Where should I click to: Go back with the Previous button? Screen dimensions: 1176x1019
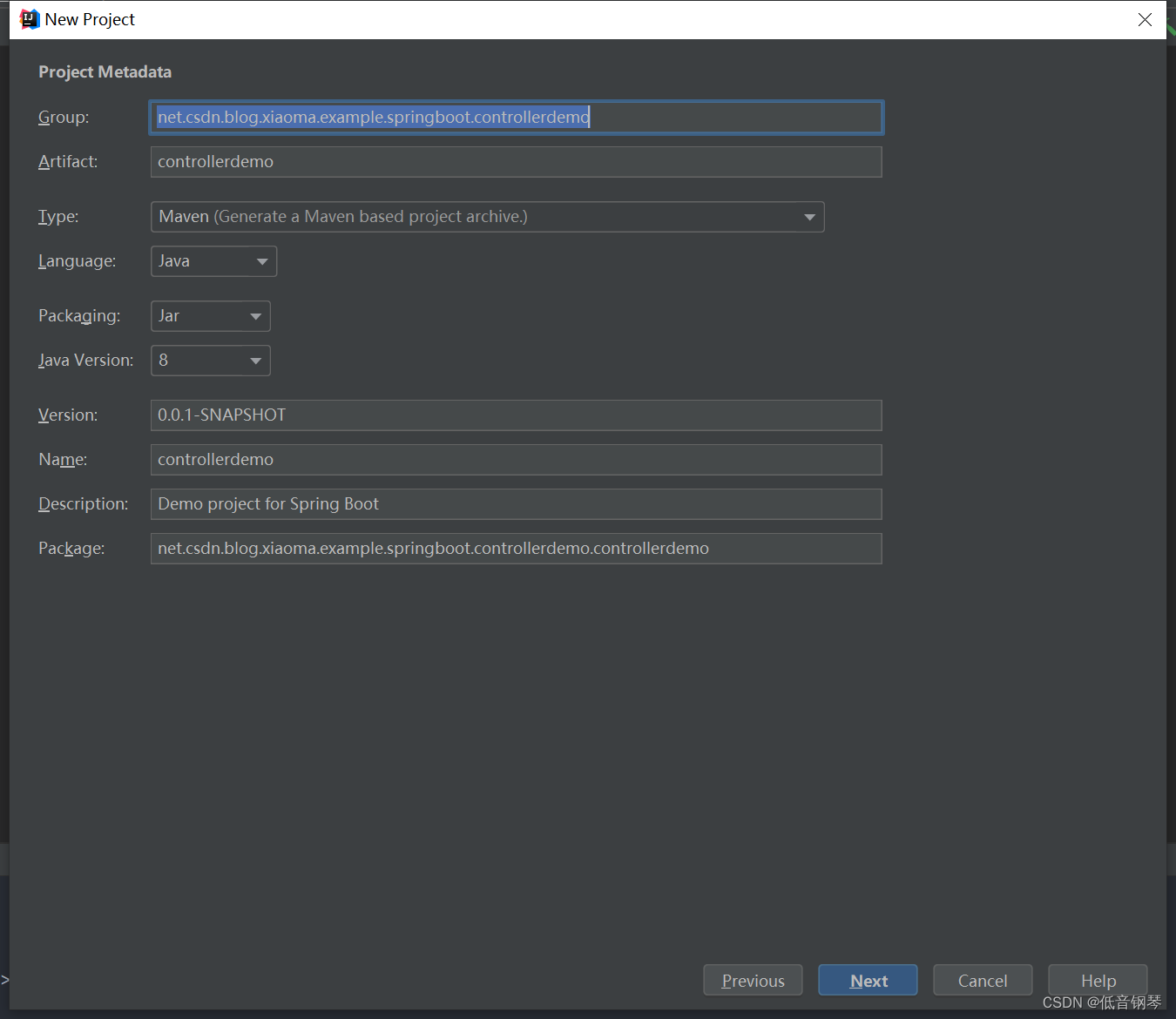(753, 981)
